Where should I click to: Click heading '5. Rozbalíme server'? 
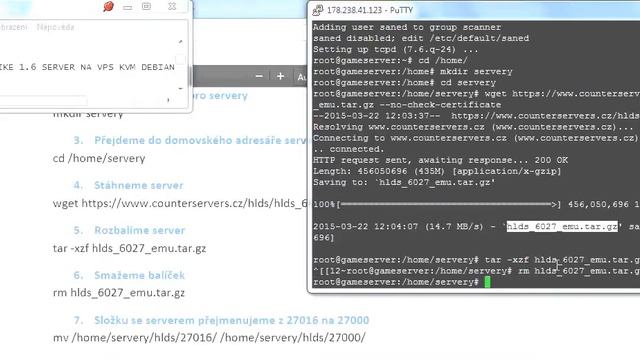point(129,230)
